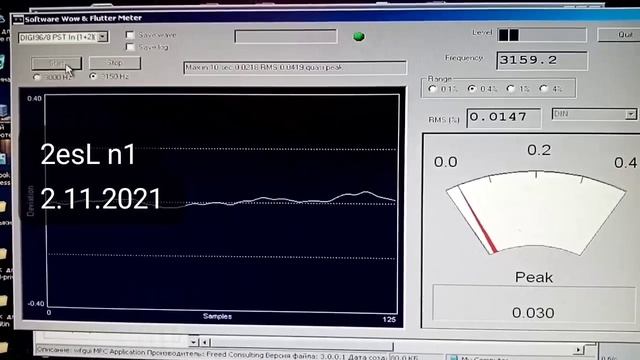
Task: Choose the 0.1% range option
Action: [x=432, y=89]
